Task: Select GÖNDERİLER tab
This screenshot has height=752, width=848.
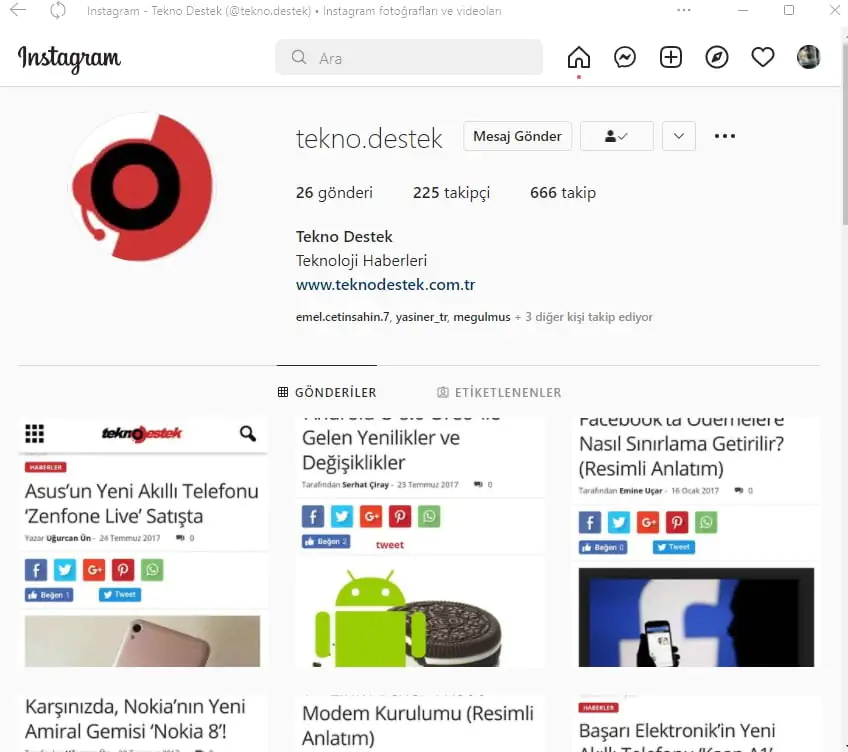Action: (327, 392)
